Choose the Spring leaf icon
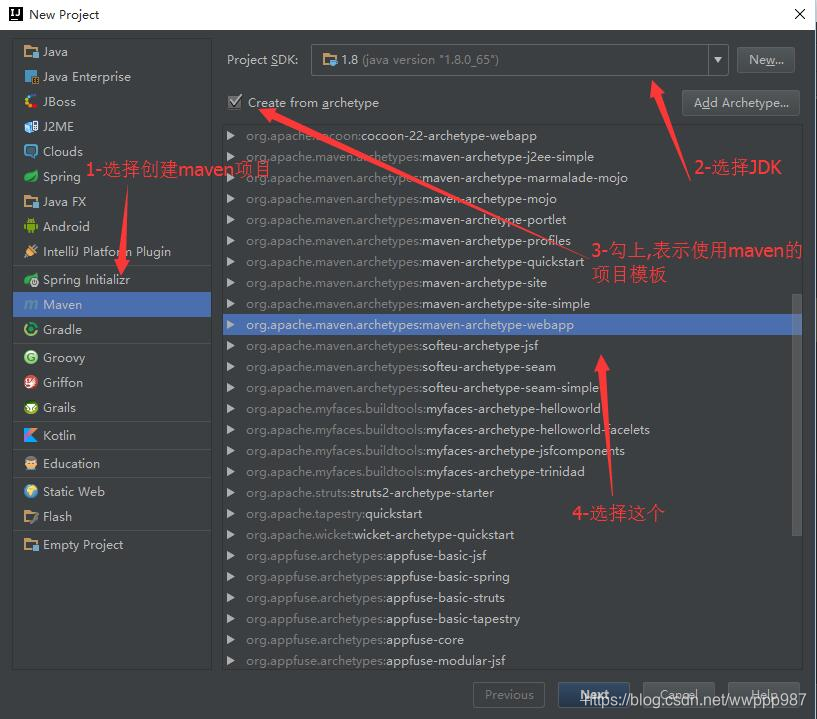This screenshot has height=719, width=817. (x=31, y=177)
